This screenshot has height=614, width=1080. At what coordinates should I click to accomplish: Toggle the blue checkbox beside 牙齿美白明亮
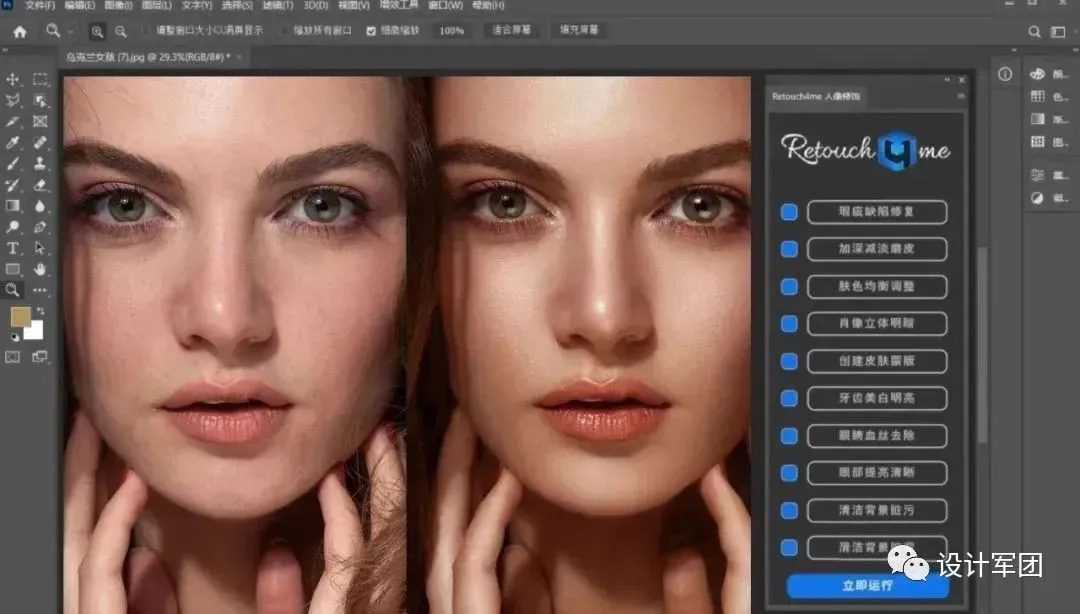tap(789, 398)
